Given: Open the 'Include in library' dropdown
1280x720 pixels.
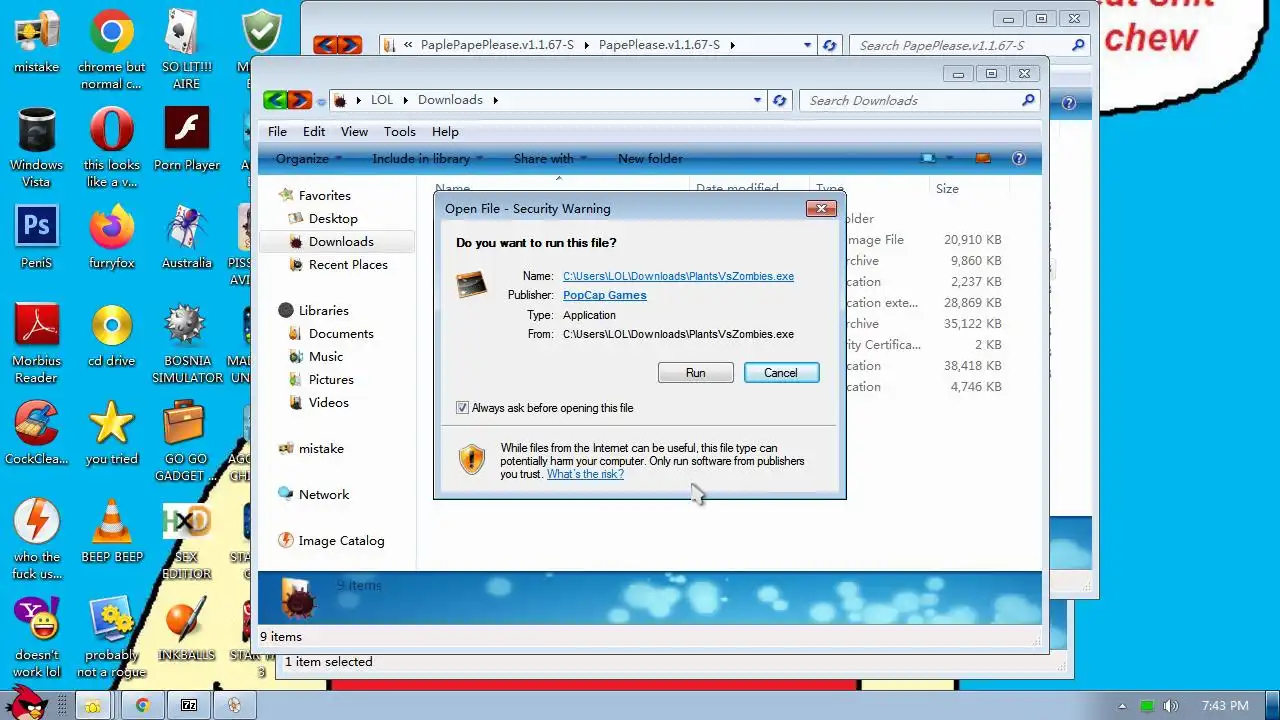Looking at the screenshot, I should [x=428, y=158].
